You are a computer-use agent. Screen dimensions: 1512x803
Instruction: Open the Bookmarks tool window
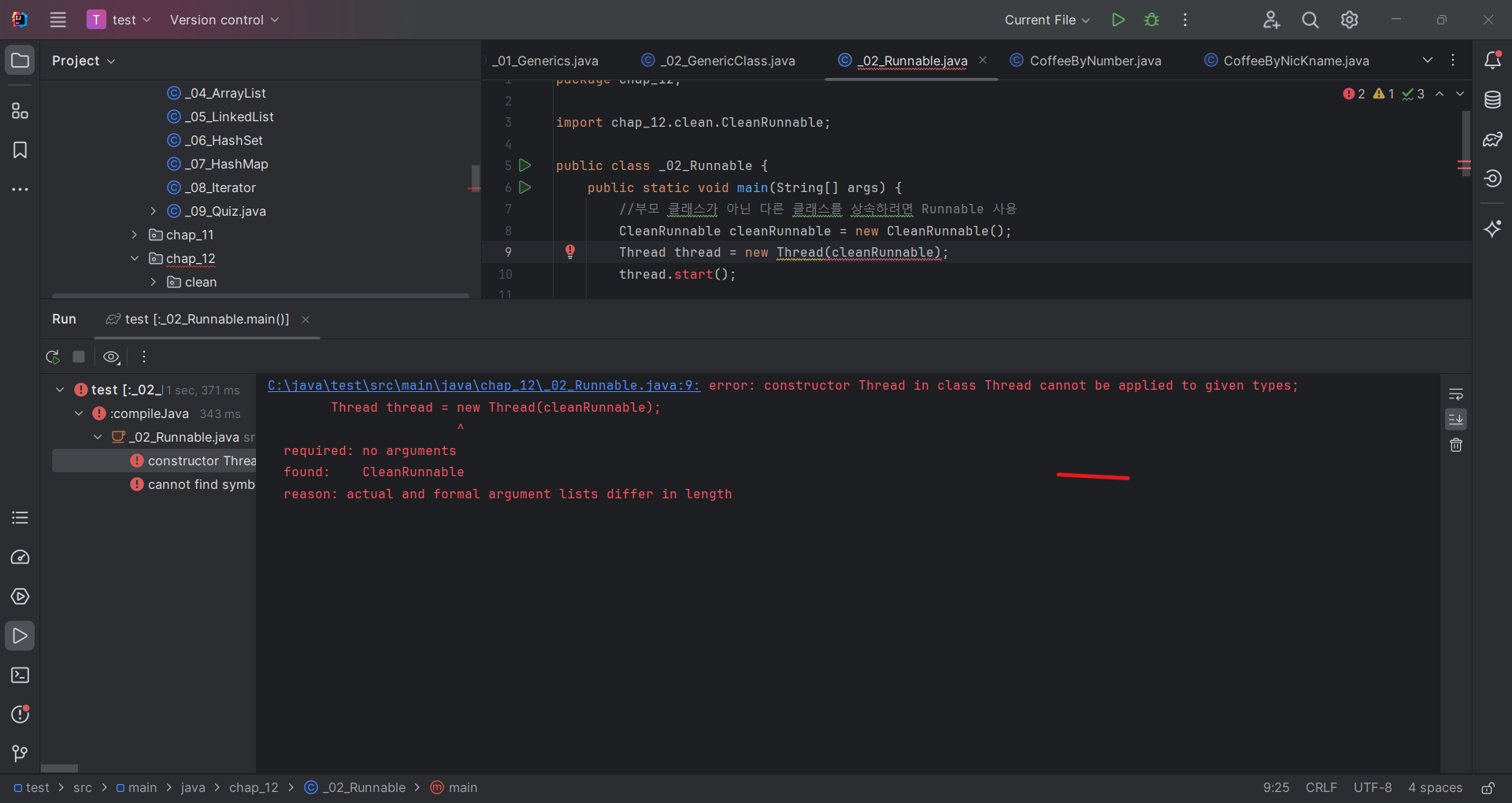[20, 150]
